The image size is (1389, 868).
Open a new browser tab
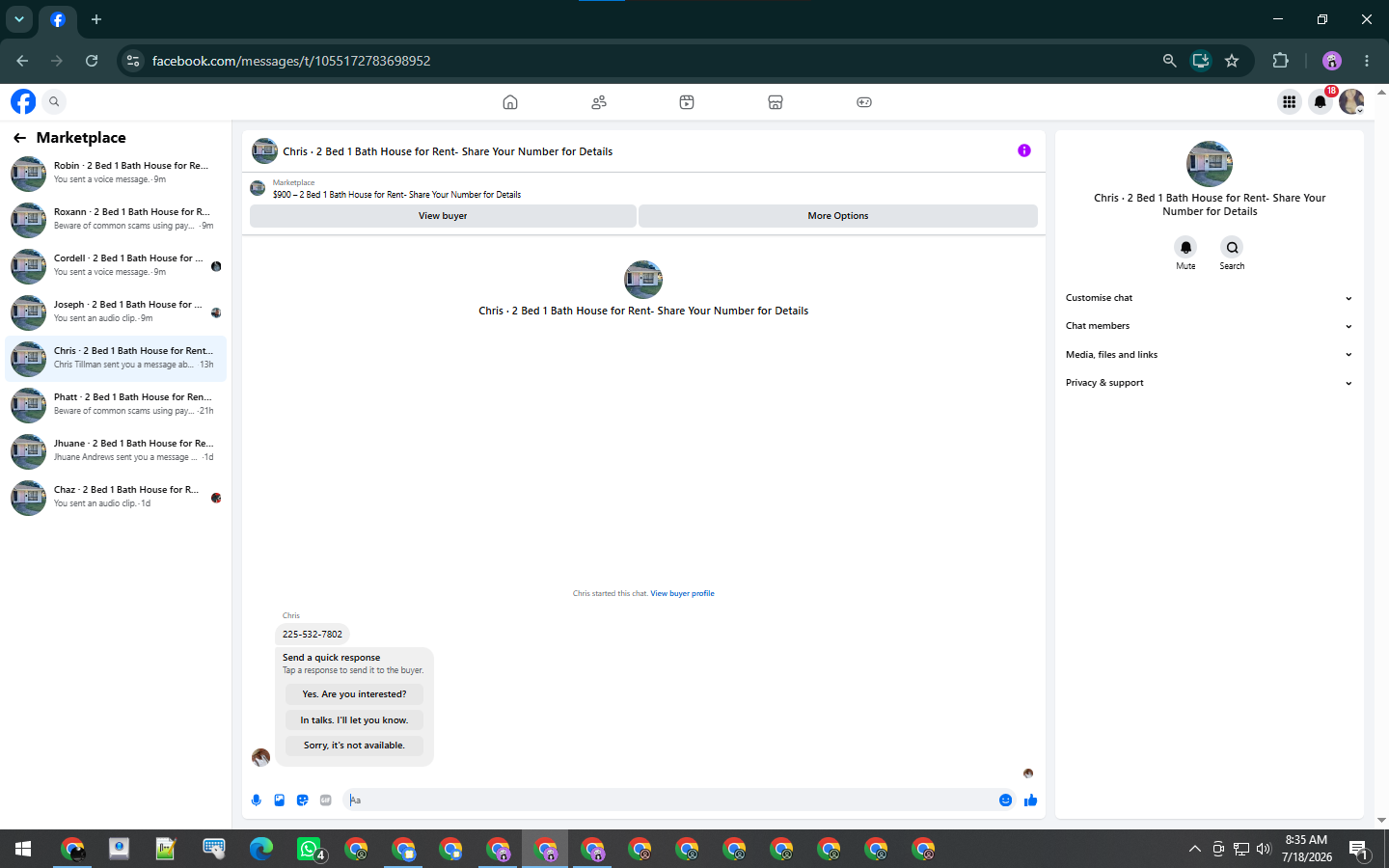click(95, 19)
